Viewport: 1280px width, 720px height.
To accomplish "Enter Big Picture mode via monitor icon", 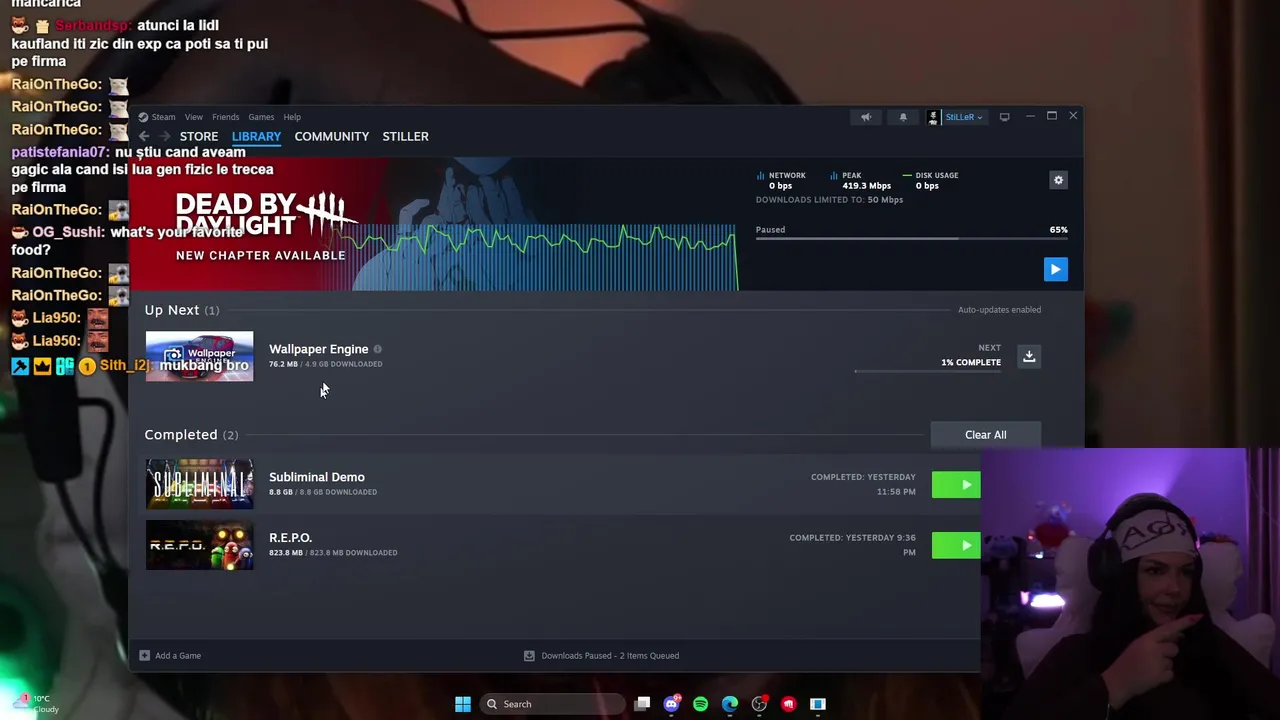I will click(x=1004, y=117).
